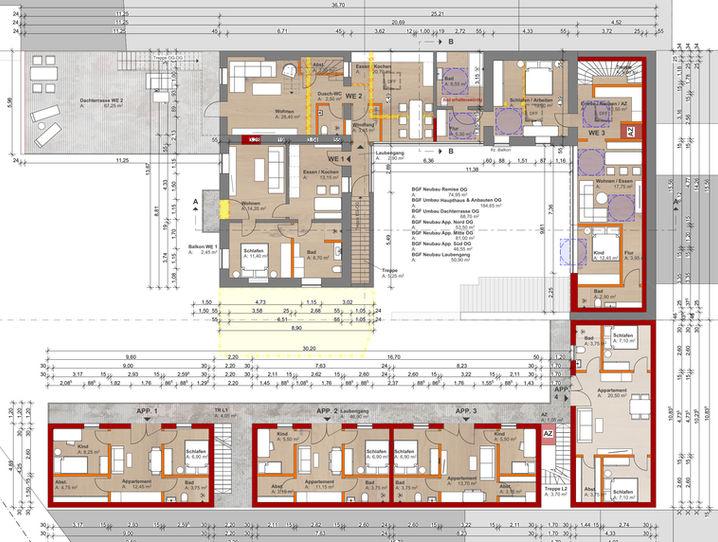Image resolution: width=718 pixels, height=542 pixels.
Task: Select 'BGF Neubau App. Mitte OG' line
Action: 442,233
